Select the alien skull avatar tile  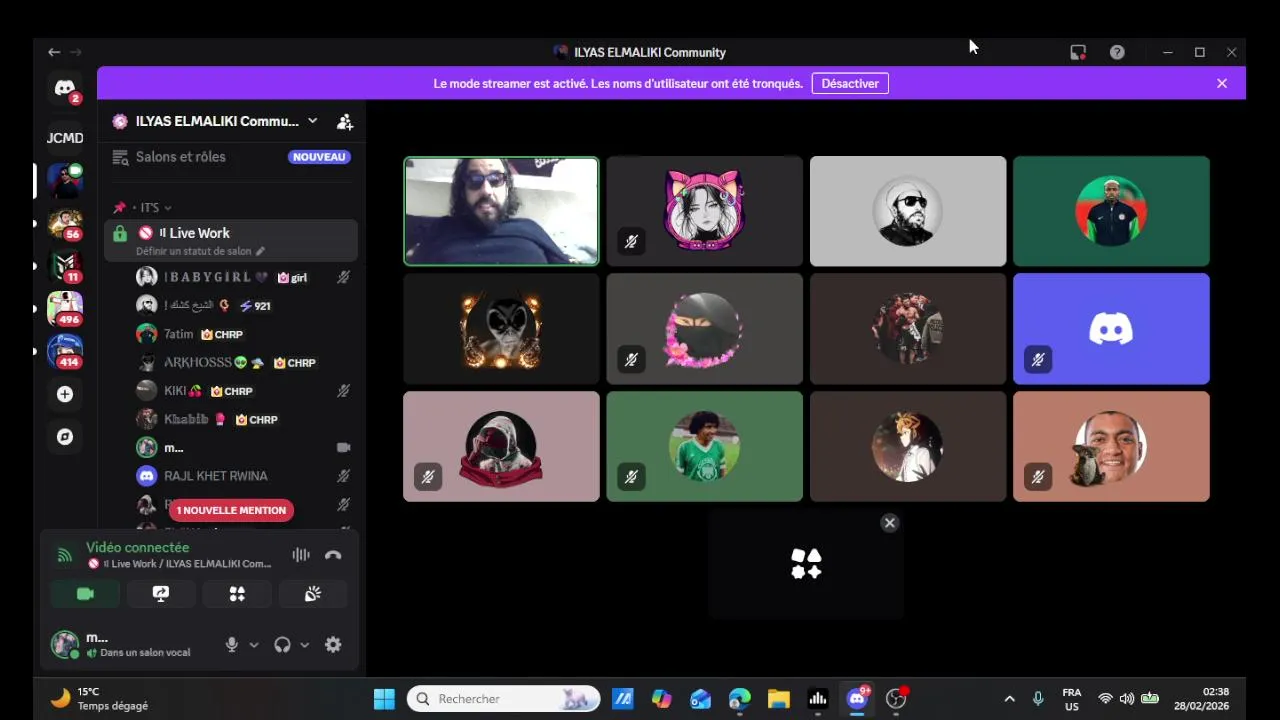[x=501, y=329]
